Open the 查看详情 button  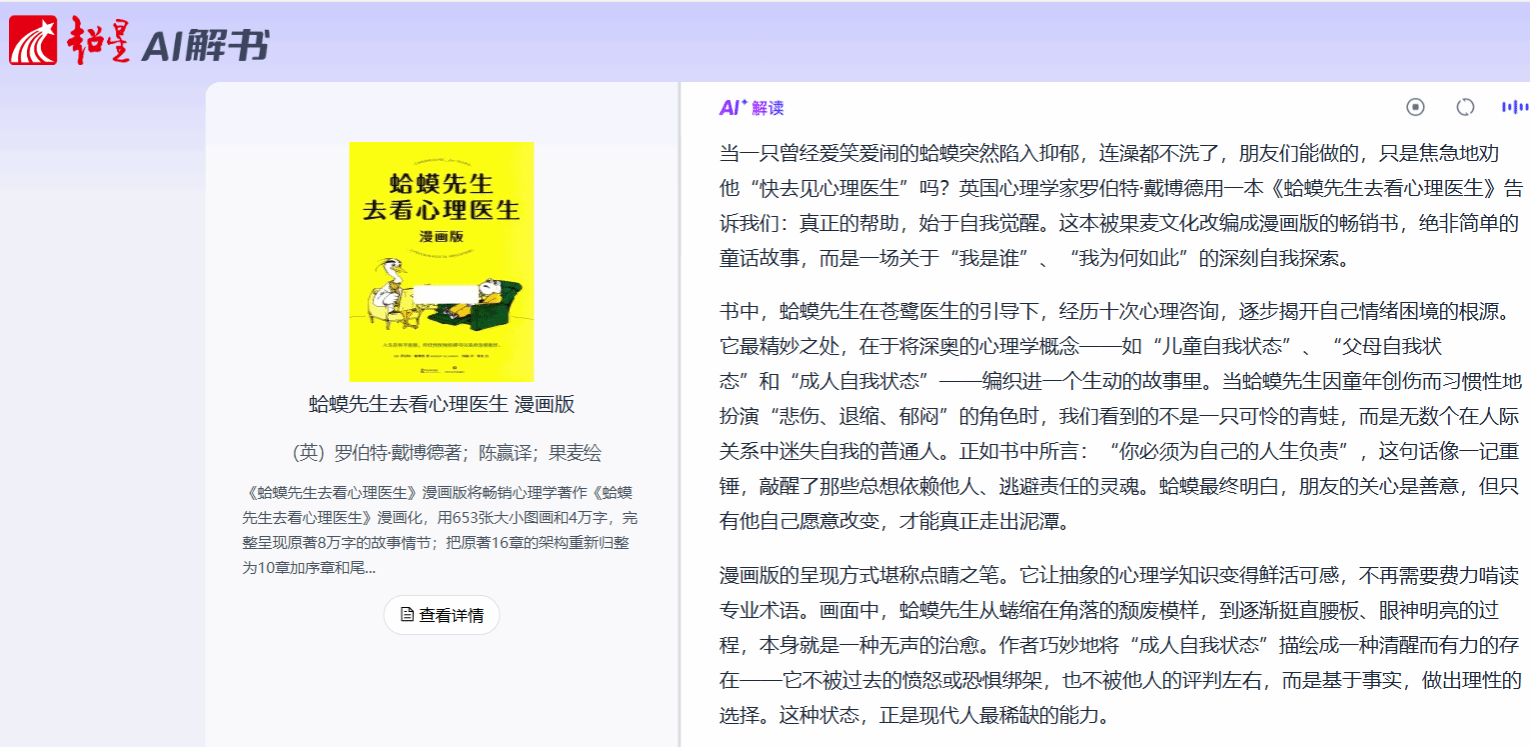[x=441, y=615]
